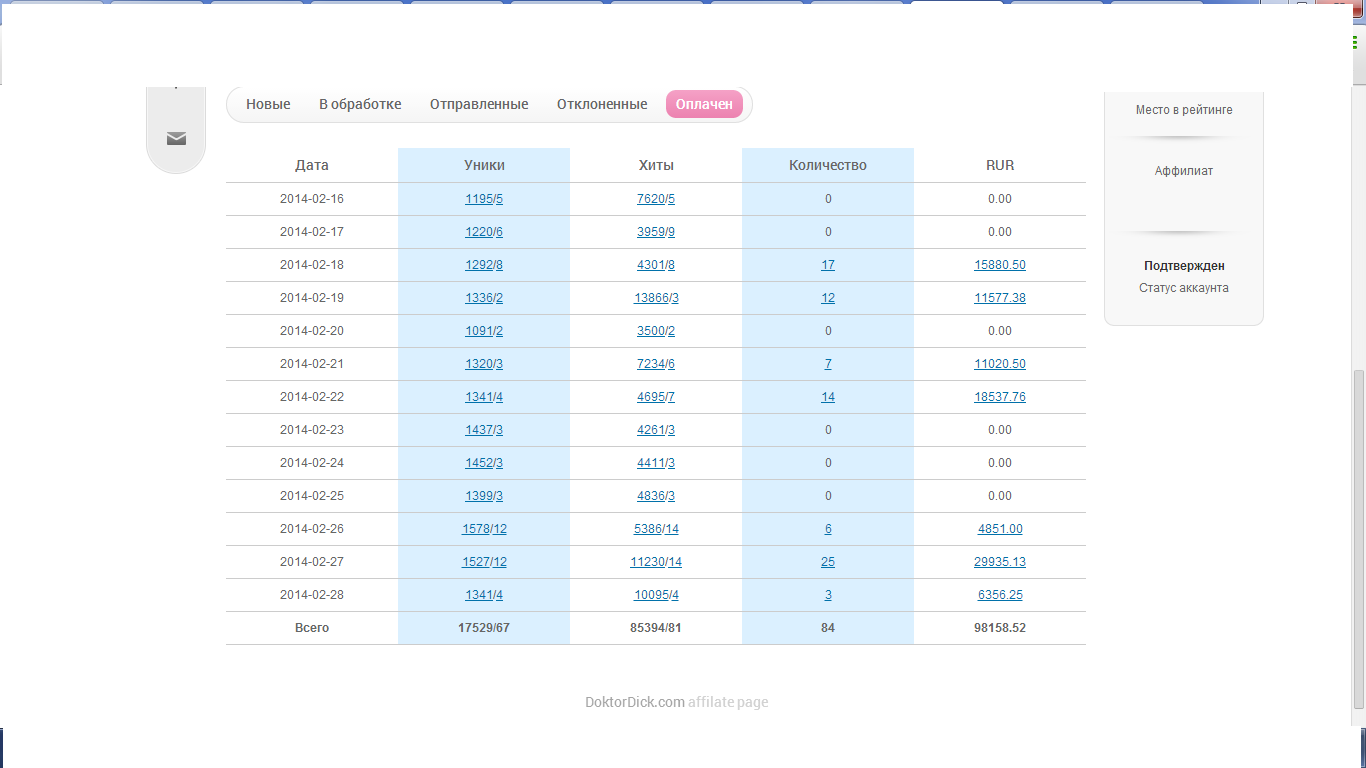Image resolution: width=1366 pixels, height=768 pixels.
Task: Click the envelope mail icon in sidebar
Action: [176, 138]
